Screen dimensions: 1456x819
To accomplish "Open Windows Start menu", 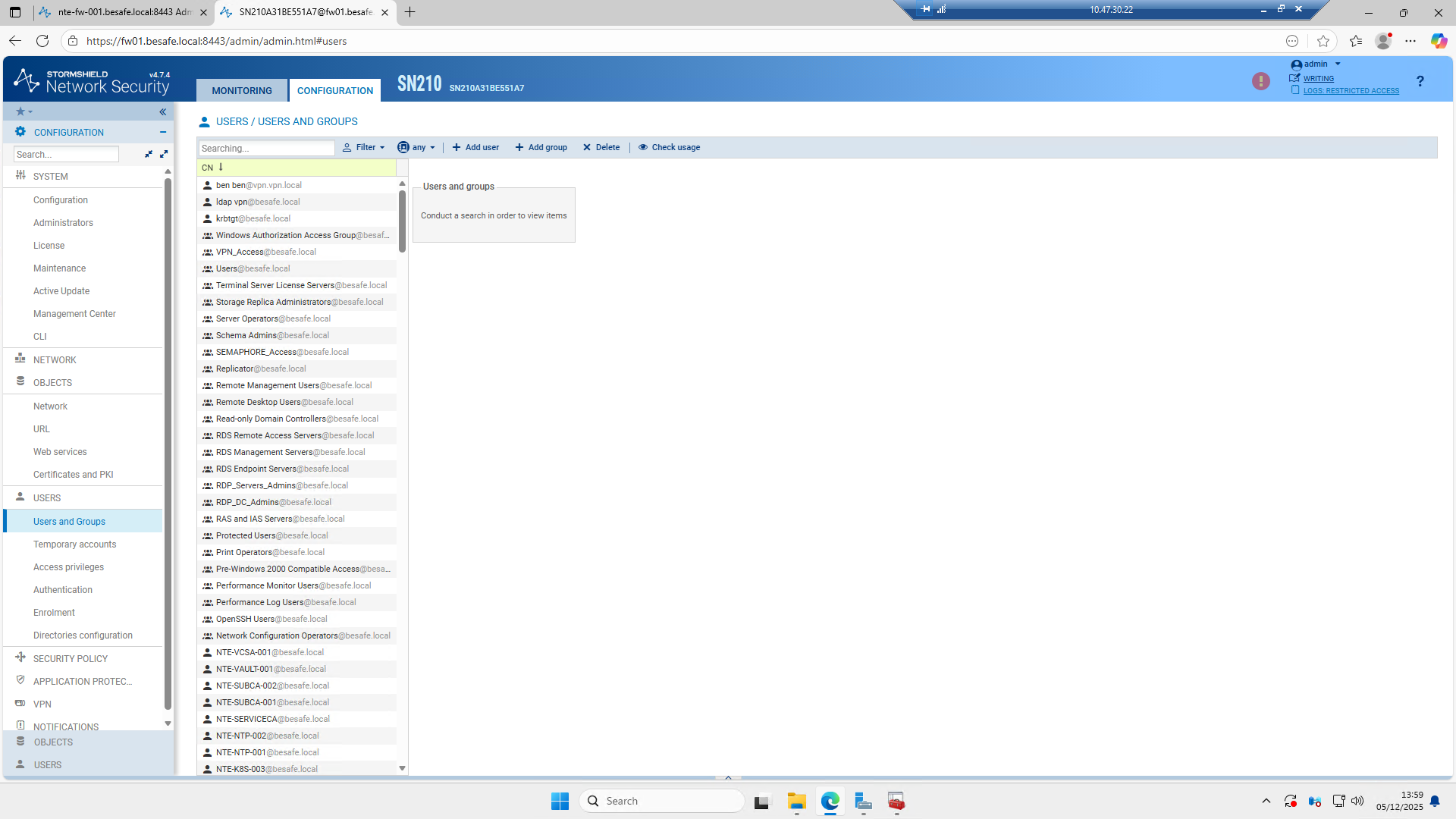I will (560, 801).
